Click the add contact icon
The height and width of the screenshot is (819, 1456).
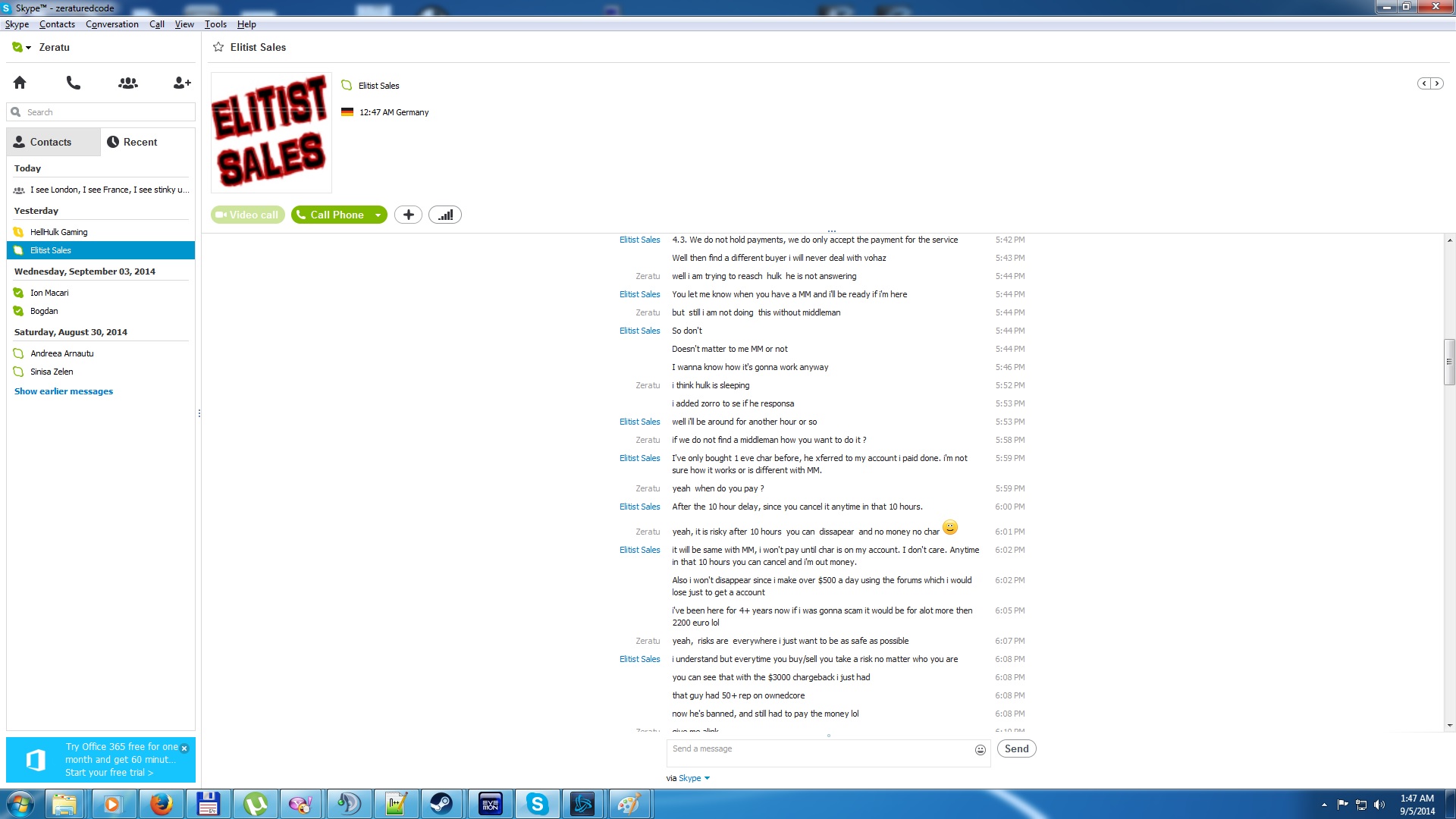point(182,83)
